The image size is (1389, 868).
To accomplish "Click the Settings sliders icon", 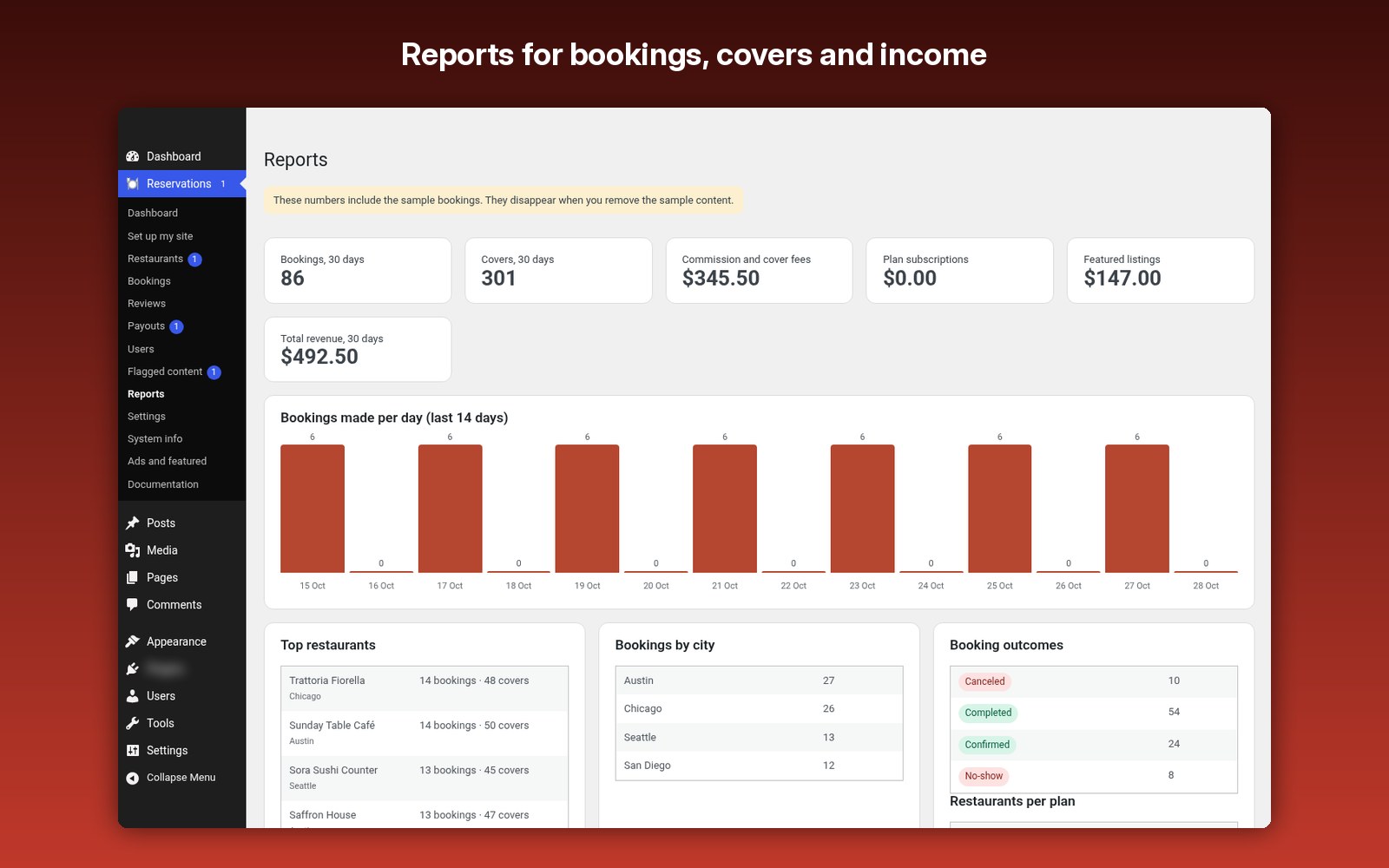I will [133, 751].
